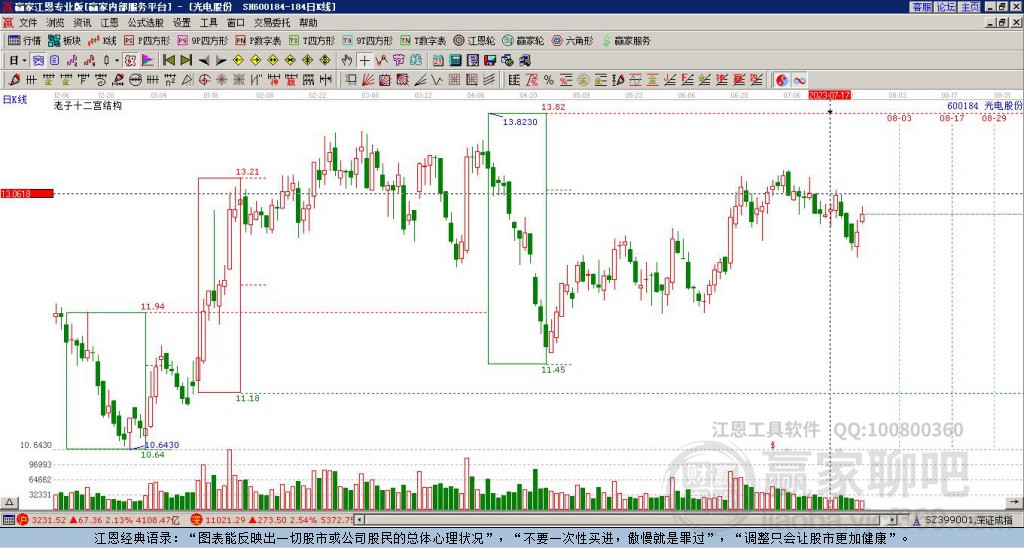Open the calculator icon
The image size is (1024, 548).
[455, 60]
